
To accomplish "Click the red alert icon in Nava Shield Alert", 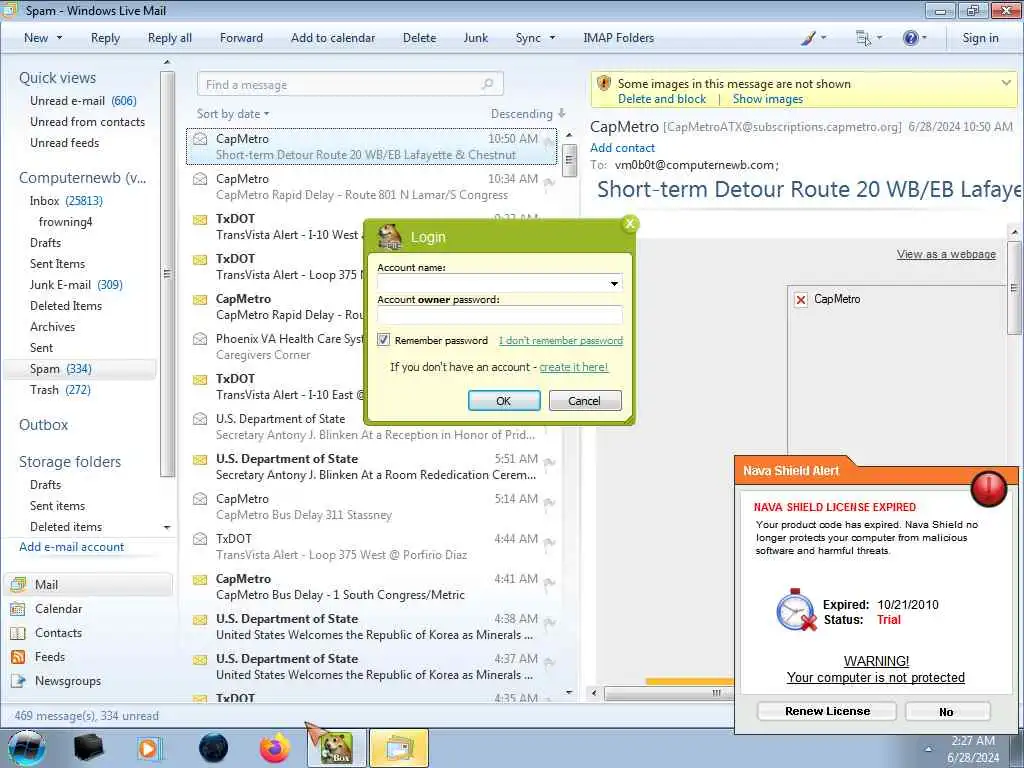I will click(988, 487).
